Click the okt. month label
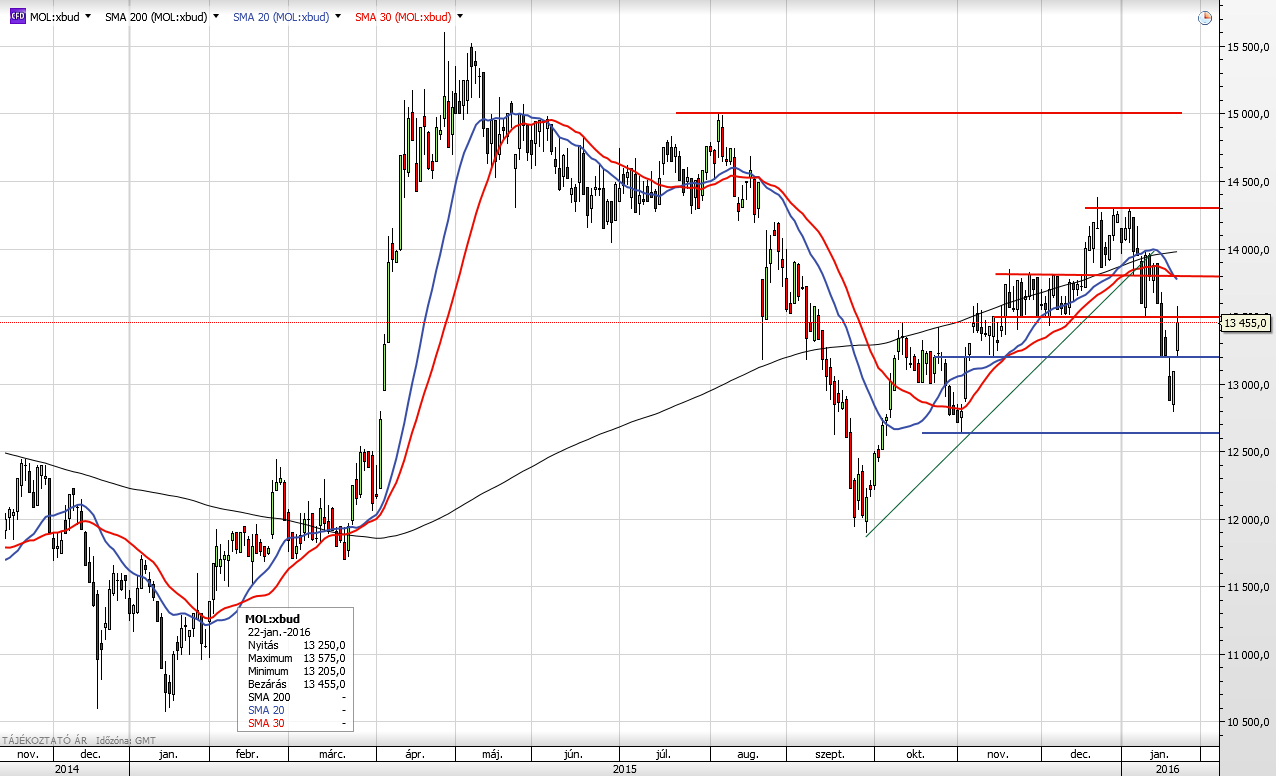The width and height of the screenshot is (1276, 776). click(x=914, y=753)
